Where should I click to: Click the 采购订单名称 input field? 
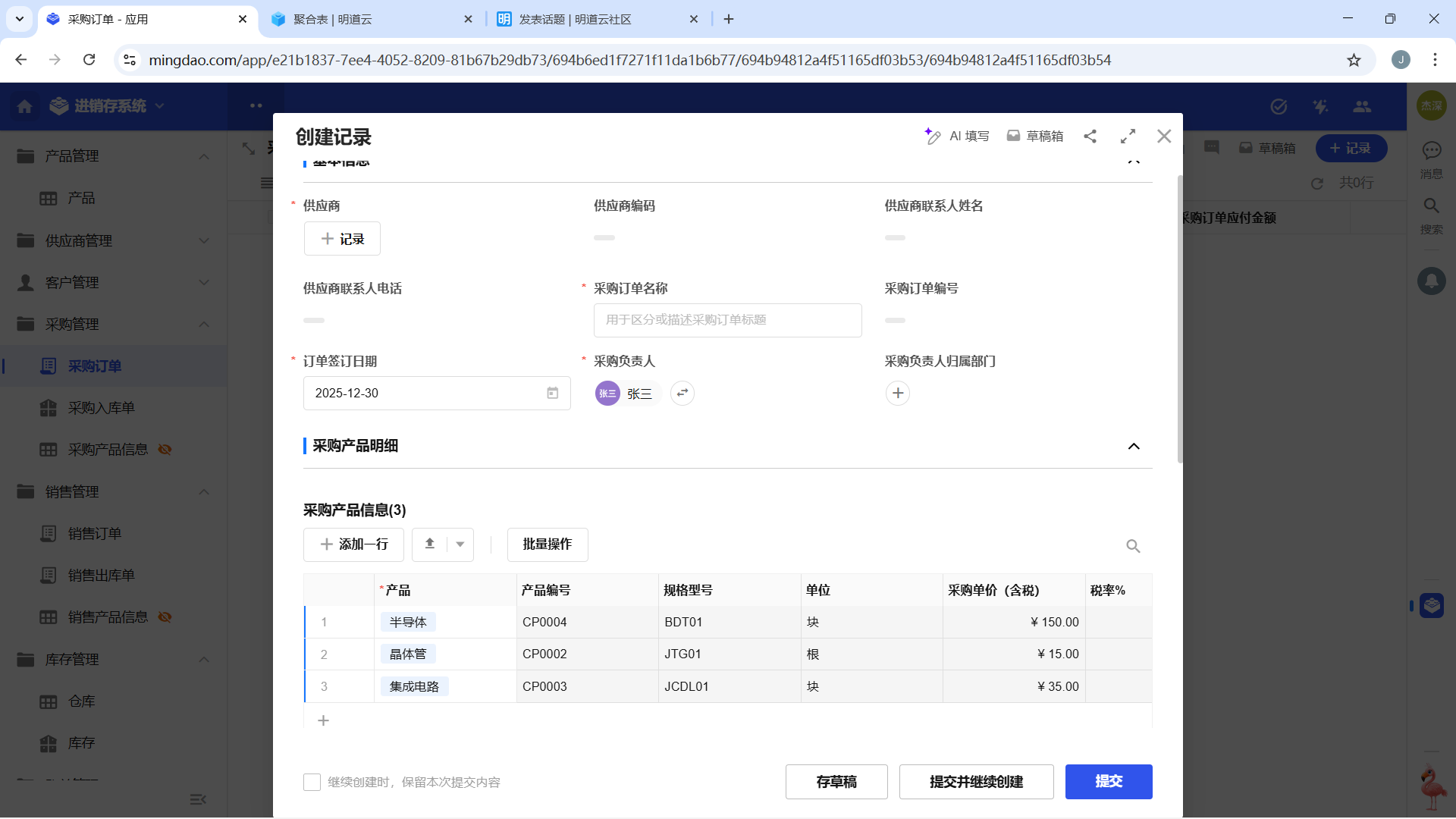pos(727,320)
